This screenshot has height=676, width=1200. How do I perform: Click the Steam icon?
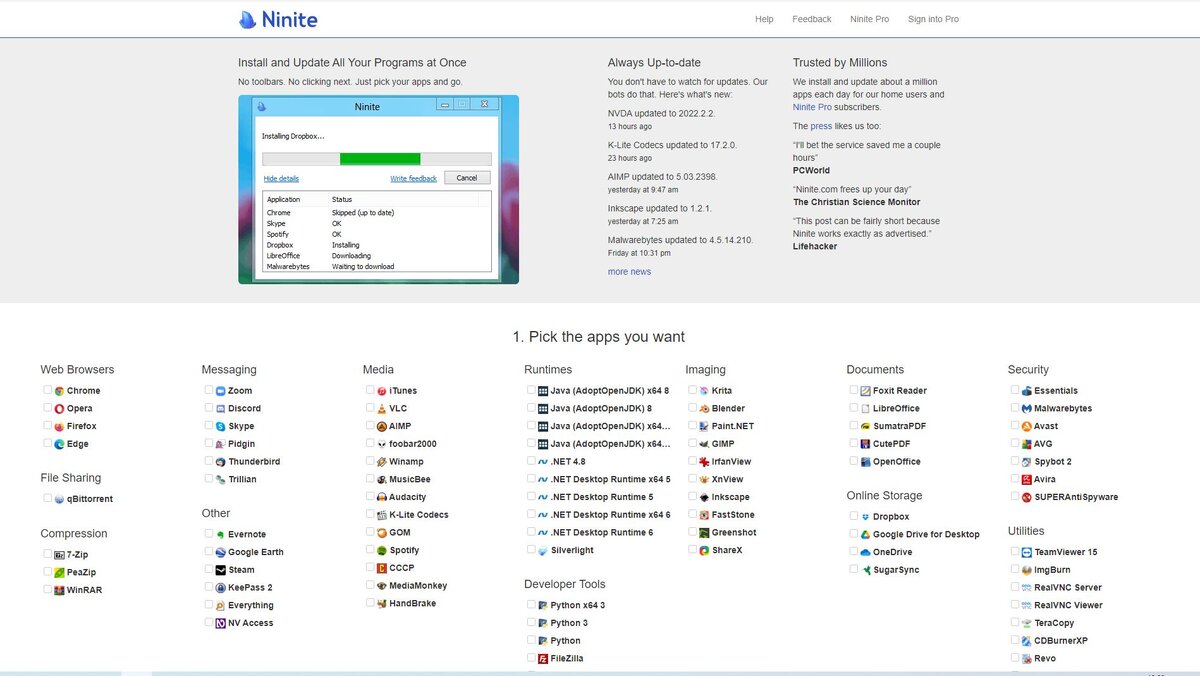point(221,570)
